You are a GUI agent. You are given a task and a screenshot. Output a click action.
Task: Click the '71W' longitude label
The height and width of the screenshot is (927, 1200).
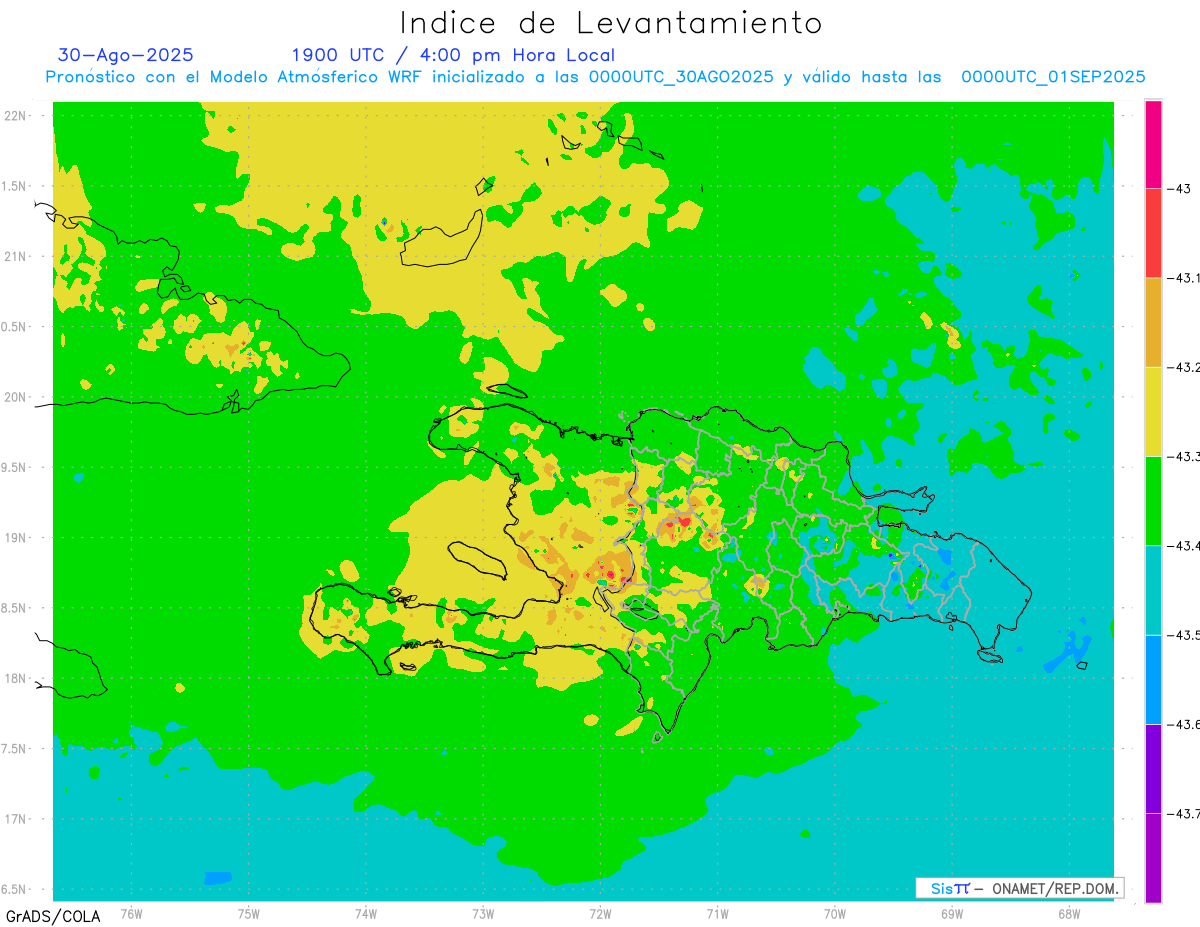[x=717, y=913]
